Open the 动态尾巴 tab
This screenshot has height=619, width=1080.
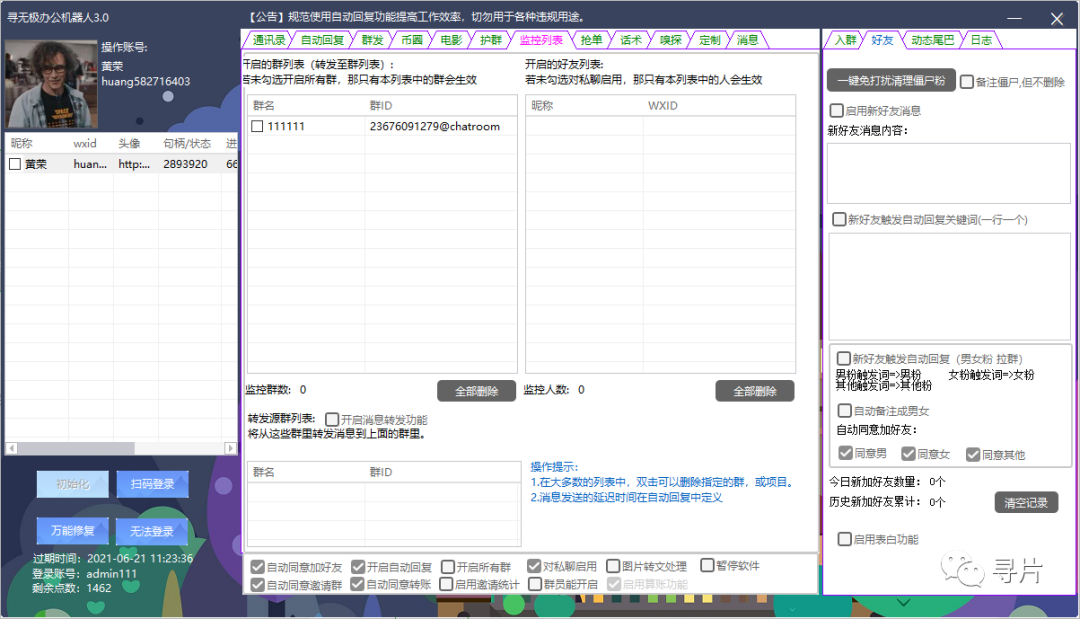(x=931, y=40)
